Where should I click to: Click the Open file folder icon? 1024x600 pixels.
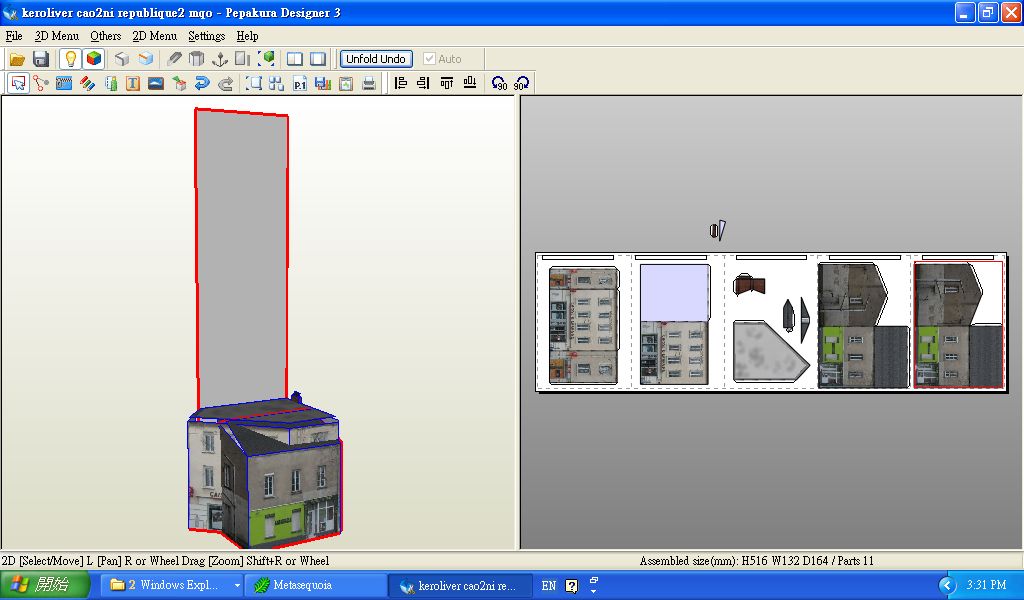point(17,59)
